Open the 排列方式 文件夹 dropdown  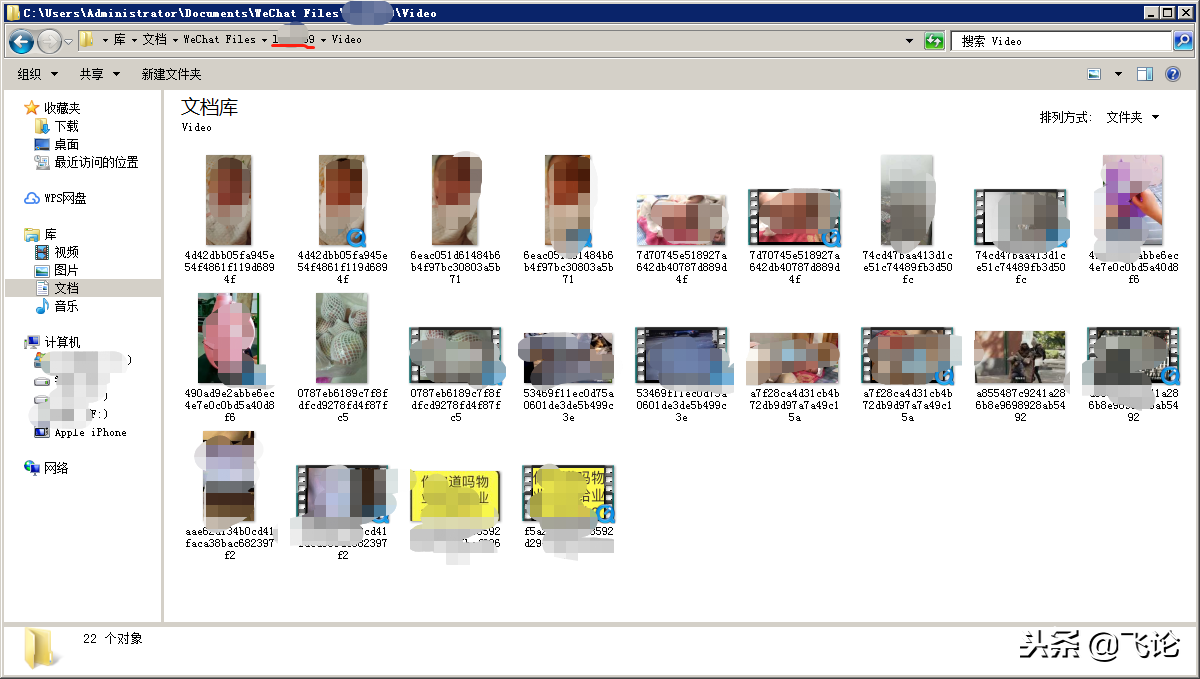(x=1132, y=117)
